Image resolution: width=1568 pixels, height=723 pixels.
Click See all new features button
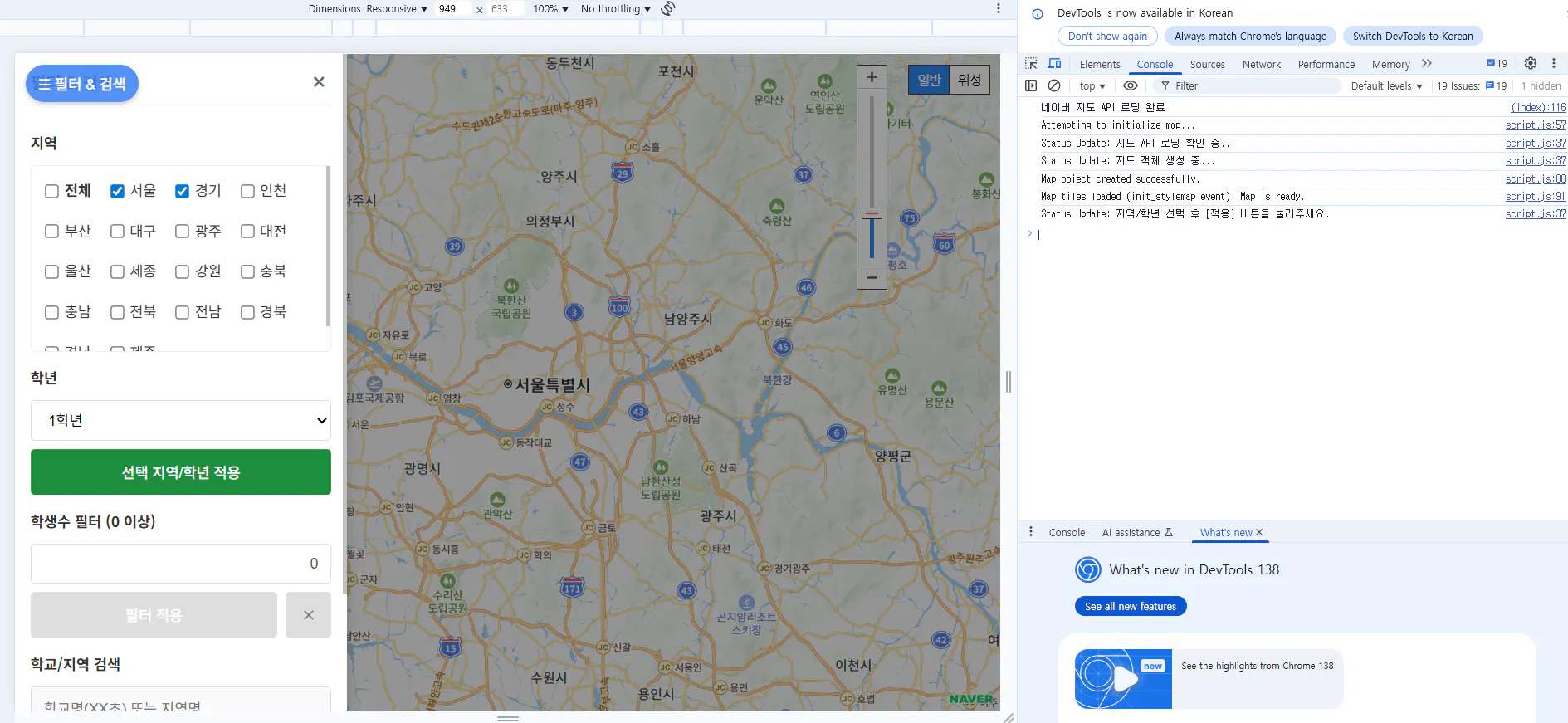tap(1131, 607)
